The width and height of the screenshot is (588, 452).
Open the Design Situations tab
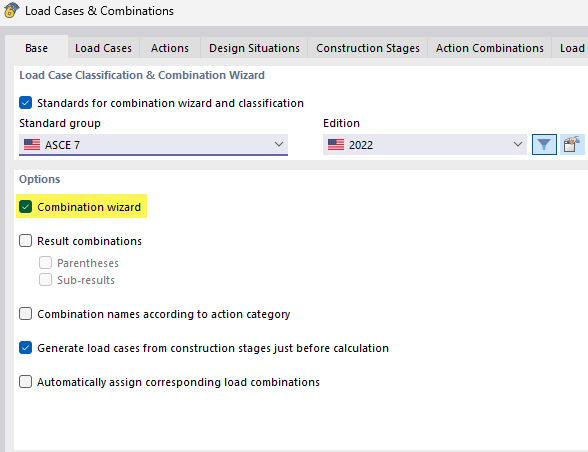pos(254,48)
